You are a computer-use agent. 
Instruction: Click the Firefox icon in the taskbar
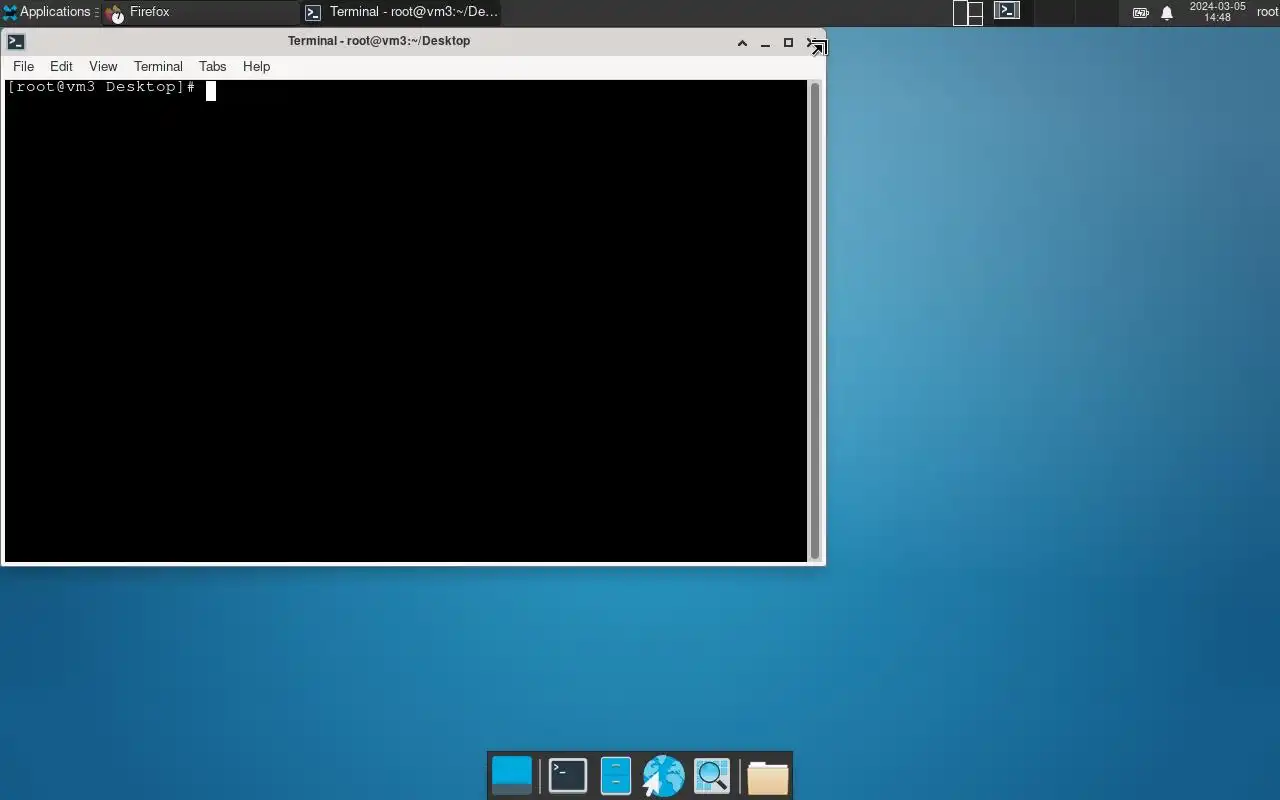click(116, 13)
